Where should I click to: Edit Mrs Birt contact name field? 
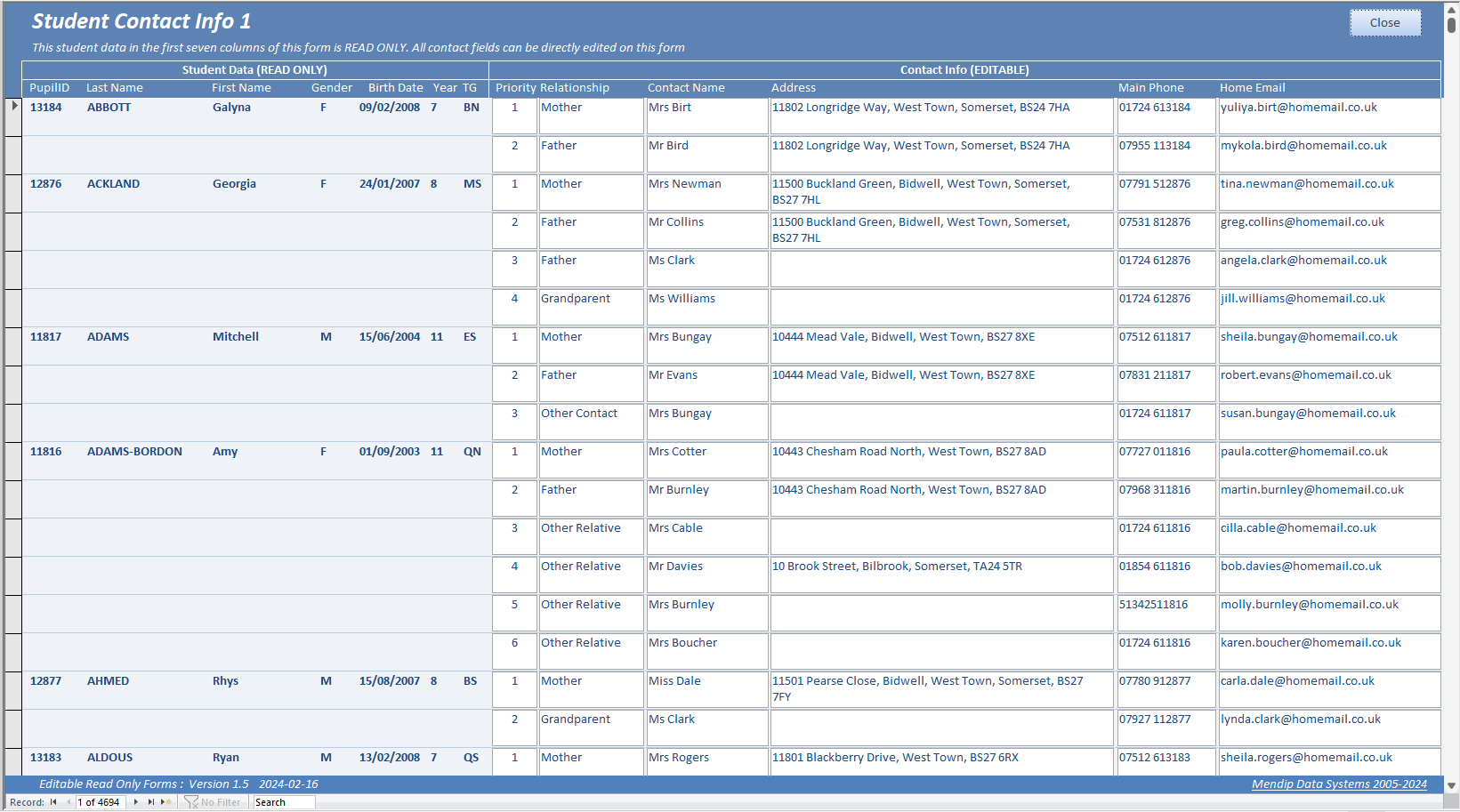pos(707,117)
